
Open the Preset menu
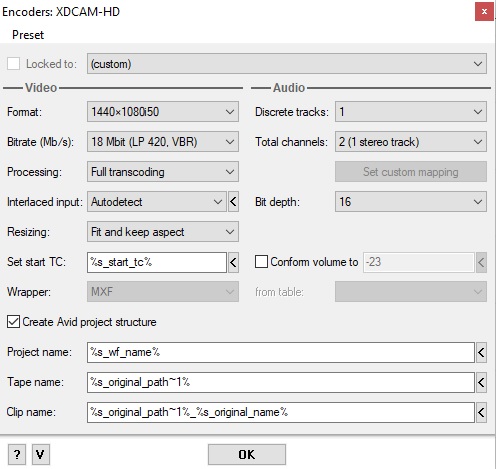[28, 35]
